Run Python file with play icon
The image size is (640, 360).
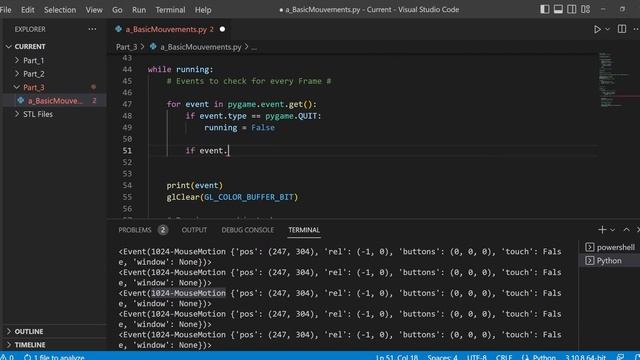coord(597,29)
